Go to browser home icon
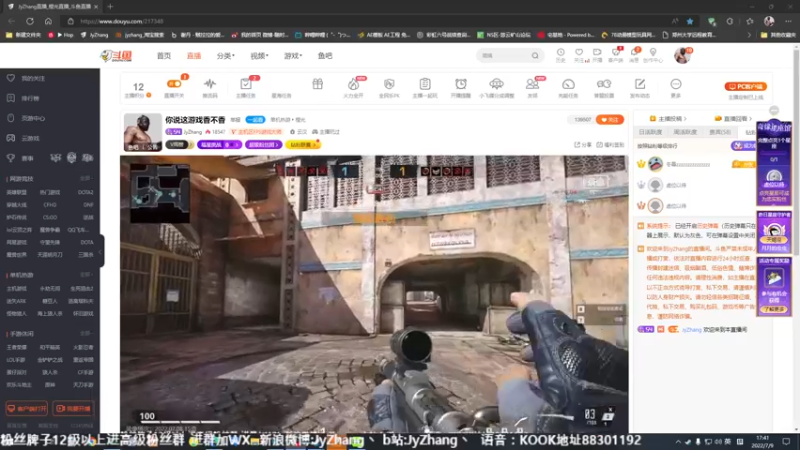Image resolution: width=800 pixels, height=450 pixels. pyautogui.click(x=48, y=21)
